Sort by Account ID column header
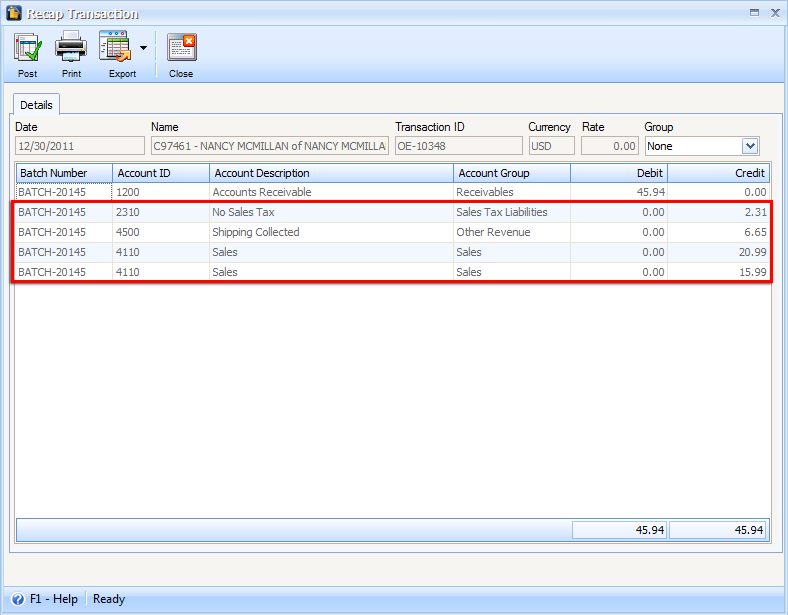788x615 pixels. click(x=161, y=173)
